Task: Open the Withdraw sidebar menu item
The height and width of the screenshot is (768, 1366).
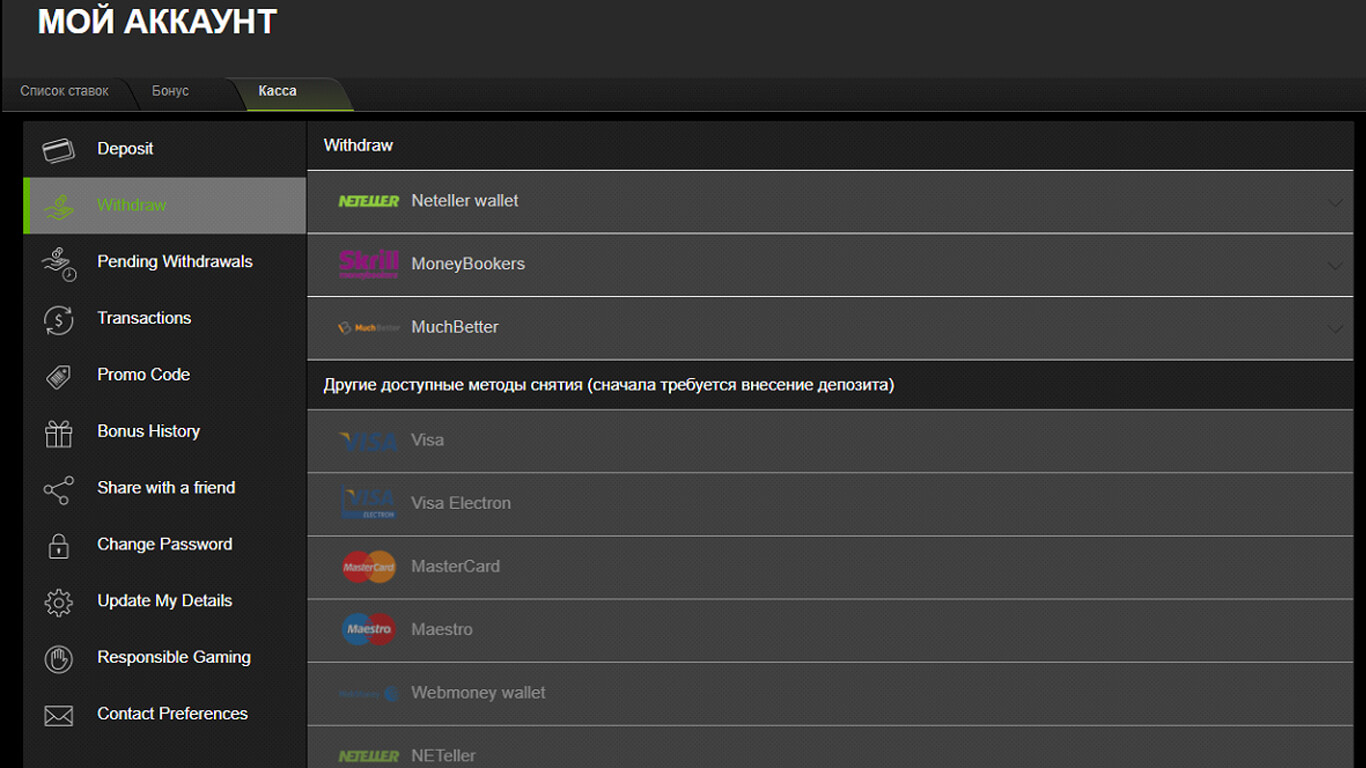Action: coord(132,205)
